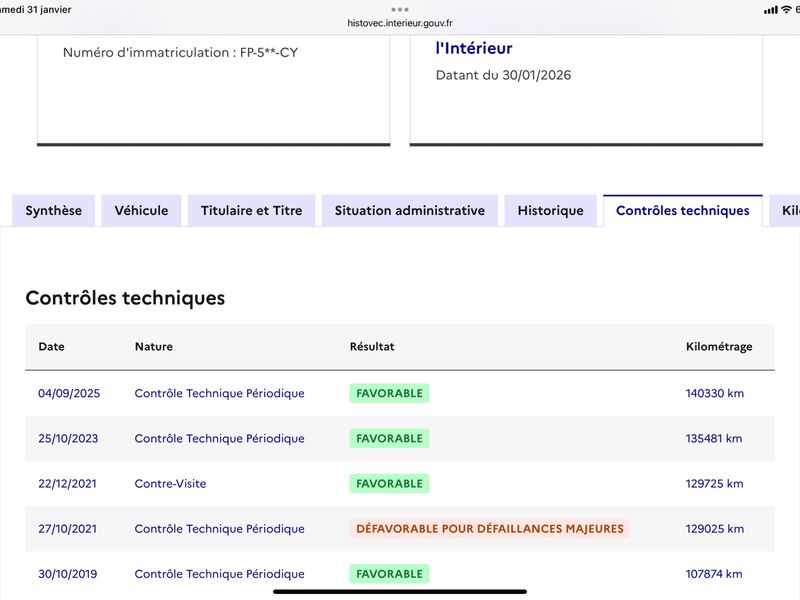800x600 pixels.
Task: Select the Contre-Visite entry
Action: [170, 483]
